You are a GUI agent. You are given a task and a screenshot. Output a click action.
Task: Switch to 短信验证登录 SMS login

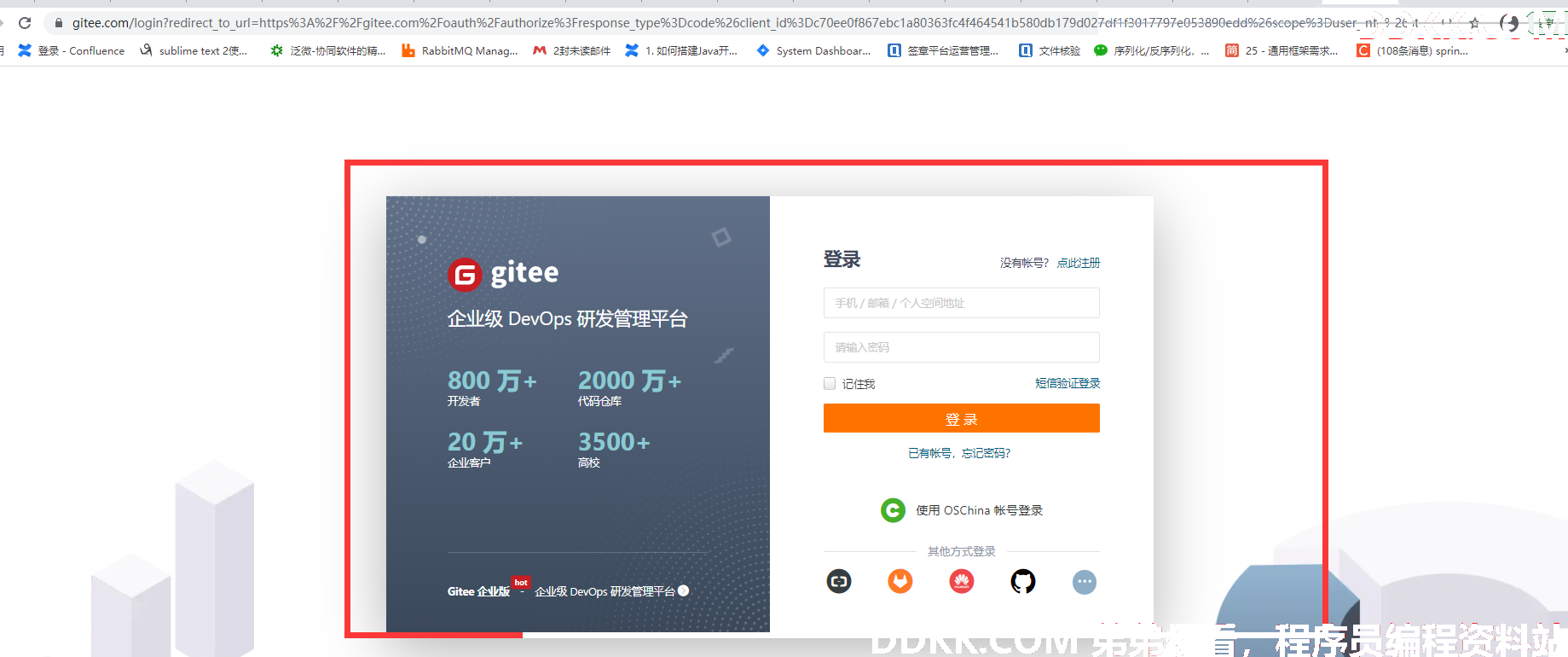click(x=1068, y=383)
